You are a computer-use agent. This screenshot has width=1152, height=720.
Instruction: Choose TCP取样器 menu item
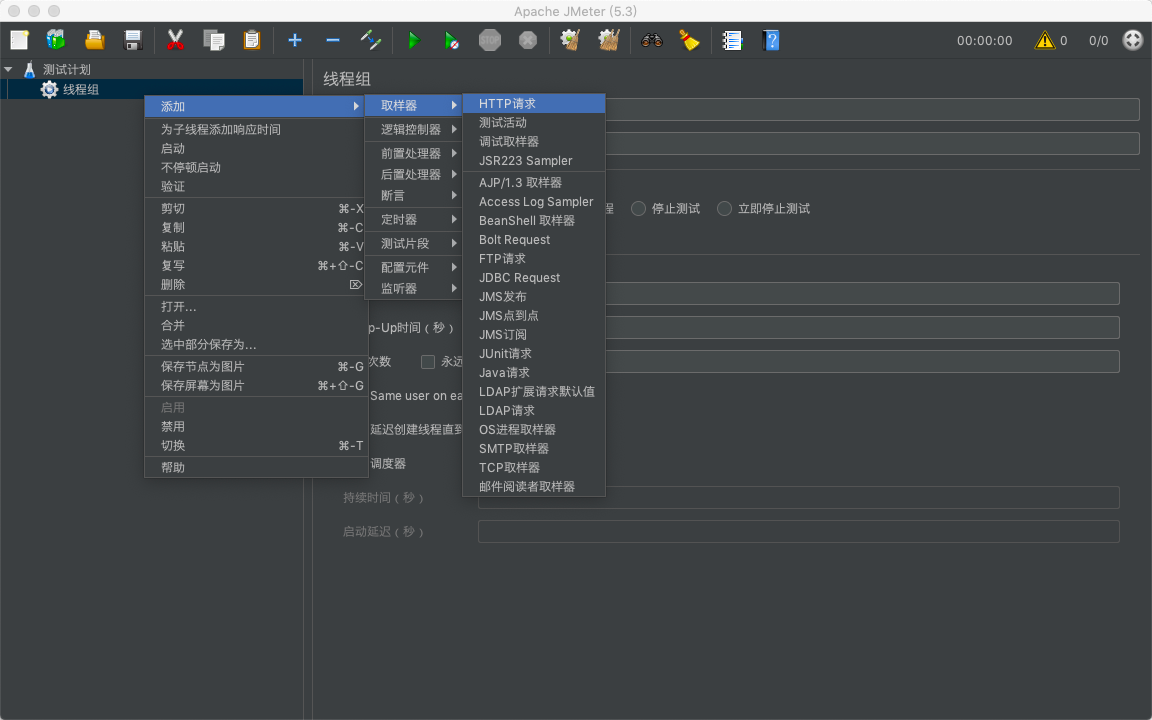[534, 467]
